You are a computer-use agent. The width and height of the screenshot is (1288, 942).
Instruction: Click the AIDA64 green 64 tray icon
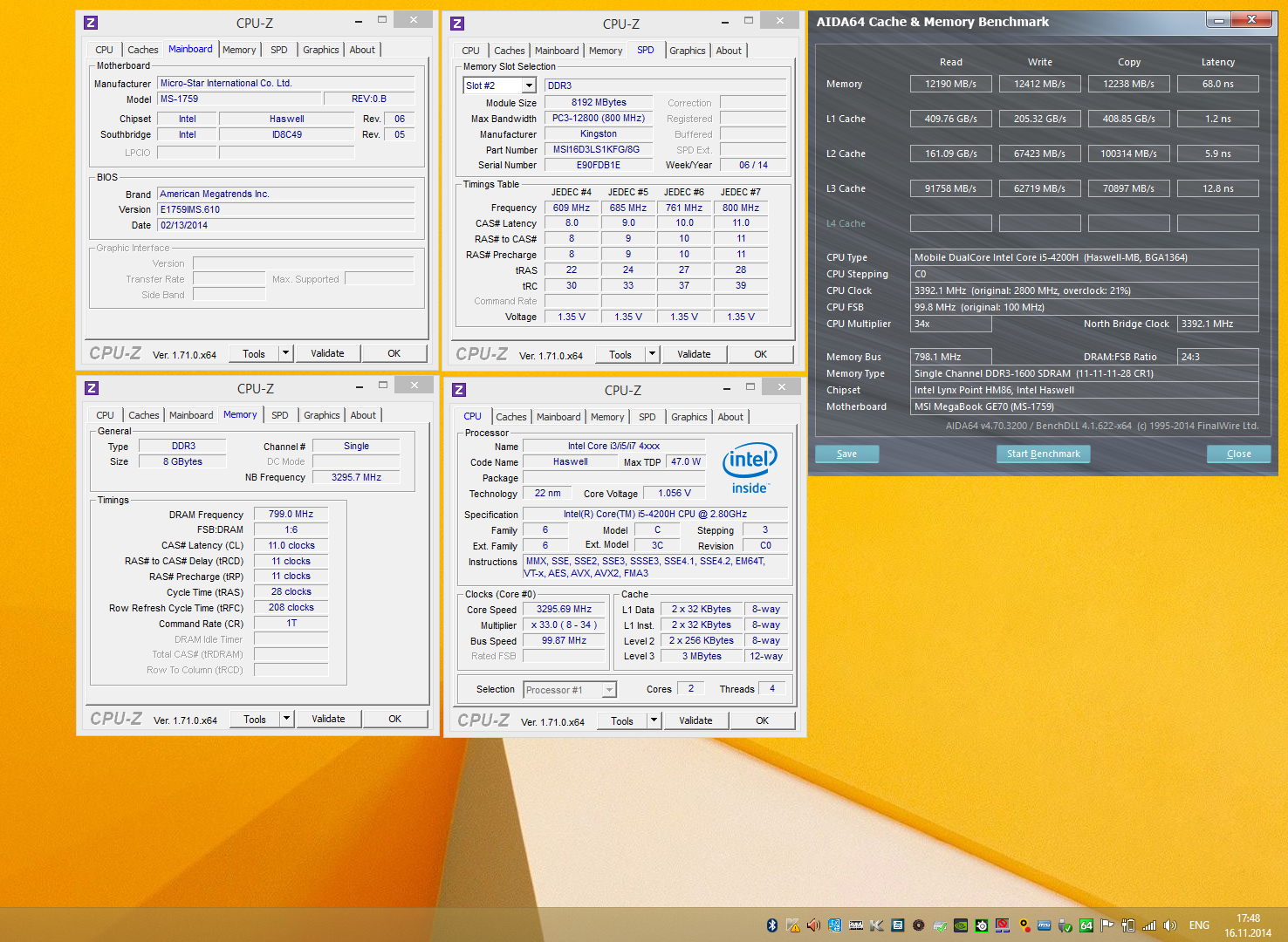point(1086,925)
